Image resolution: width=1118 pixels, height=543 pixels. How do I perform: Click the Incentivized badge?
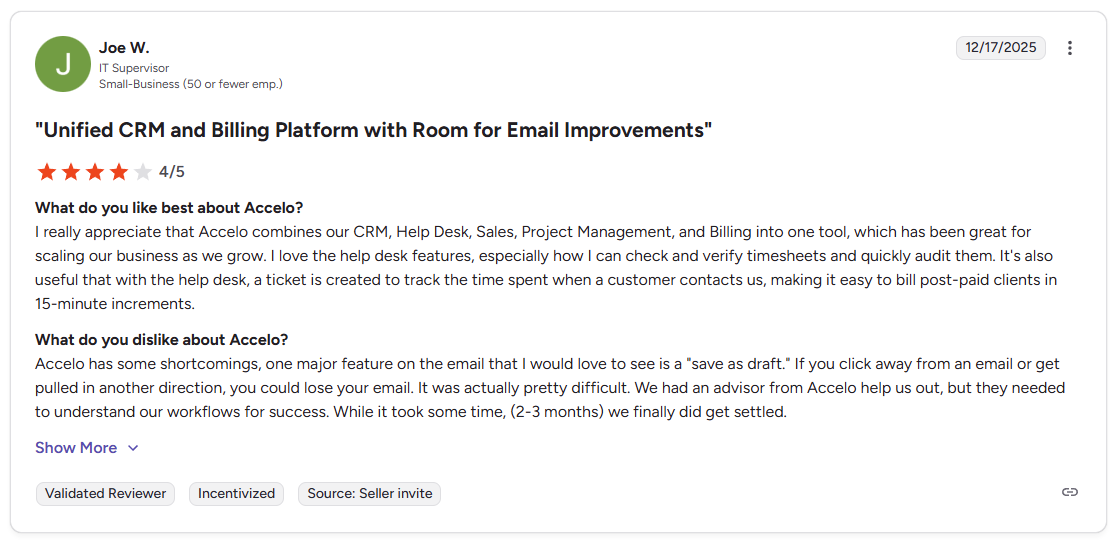click(236, 494)
